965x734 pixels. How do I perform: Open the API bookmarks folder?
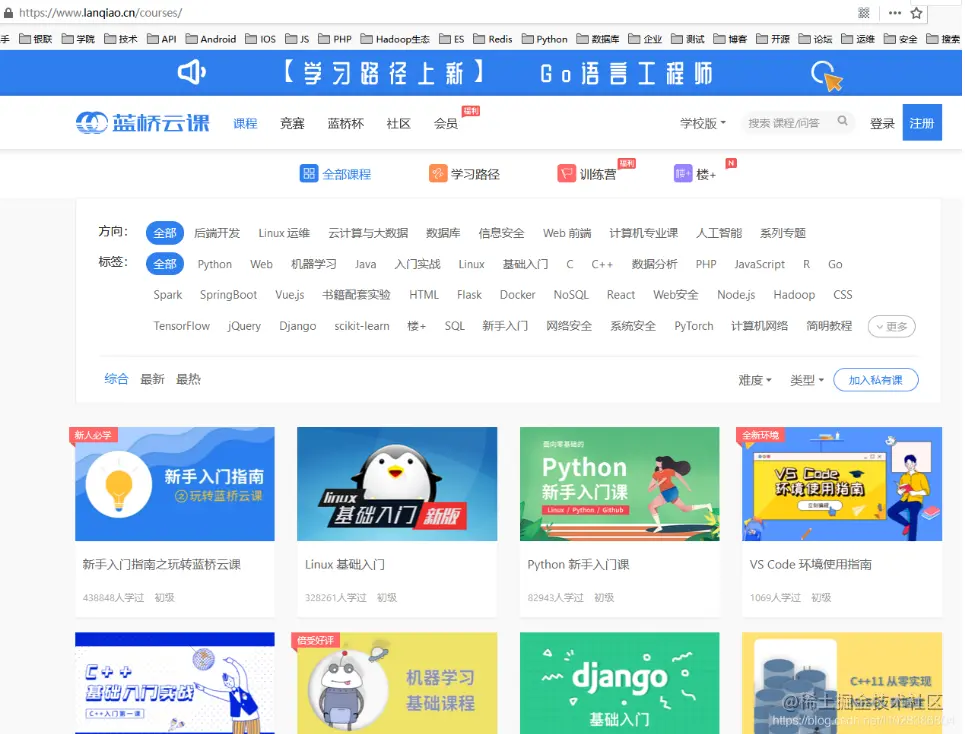[162, 39]
